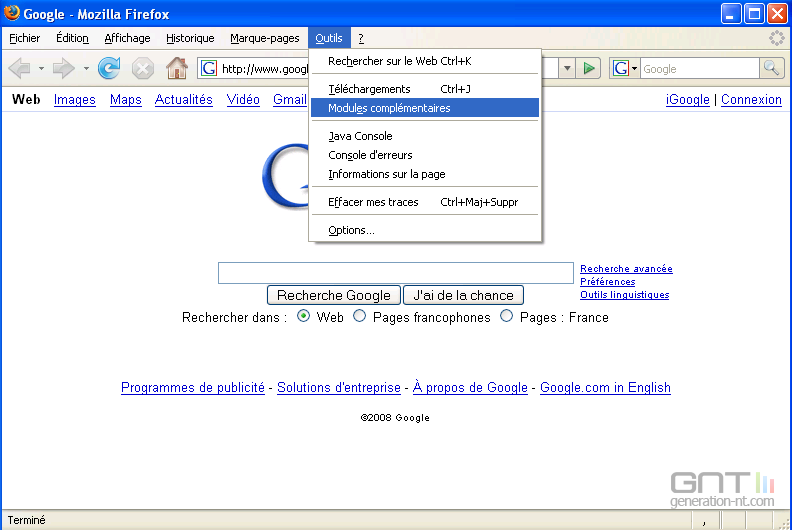Open Java Console menu item
The image size is (792, 530).
coord(425,136)
